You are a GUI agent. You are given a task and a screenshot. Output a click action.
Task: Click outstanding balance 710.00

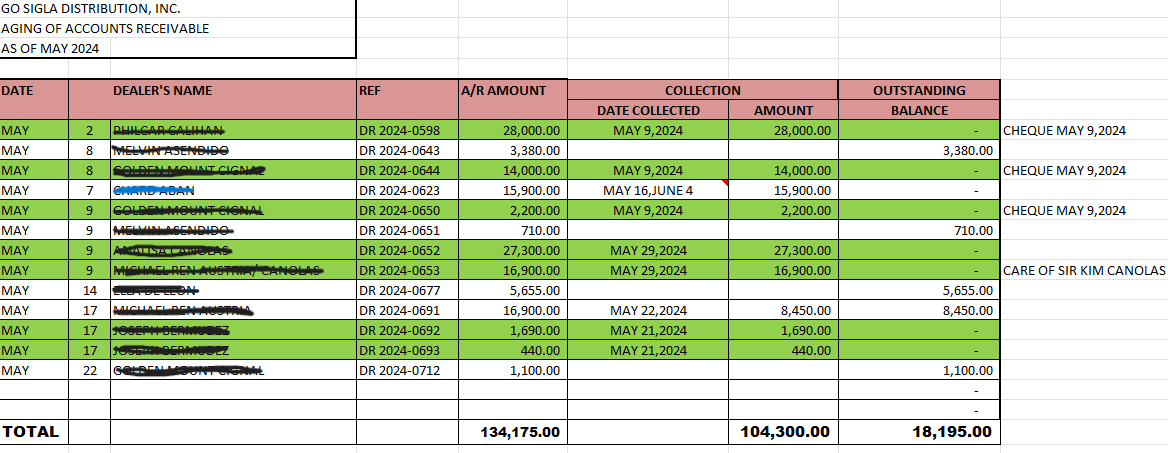pos(919,230)
